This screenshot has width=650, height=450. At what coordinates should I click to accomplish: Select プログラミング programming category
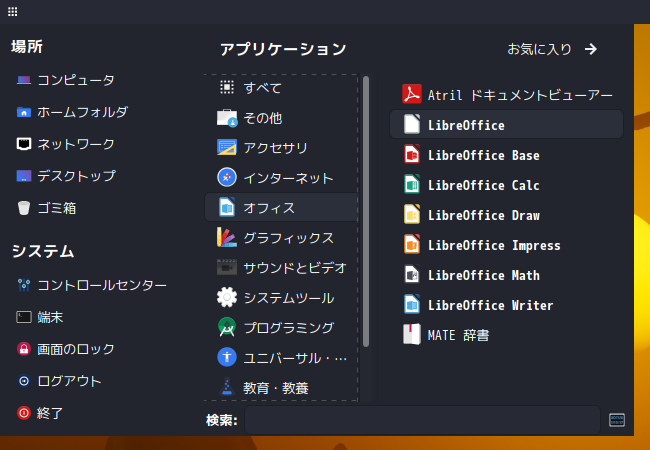281,327
